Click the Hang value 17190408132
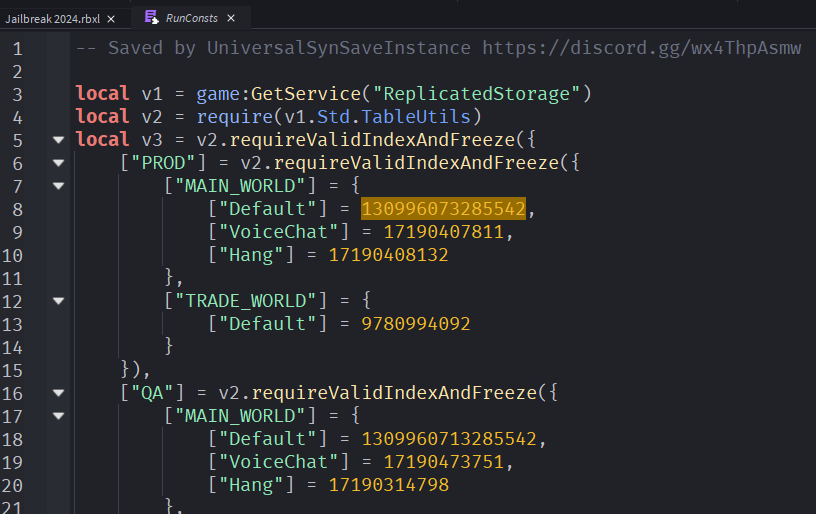Viewport: 816px width, 514px height. click(388, 255)
